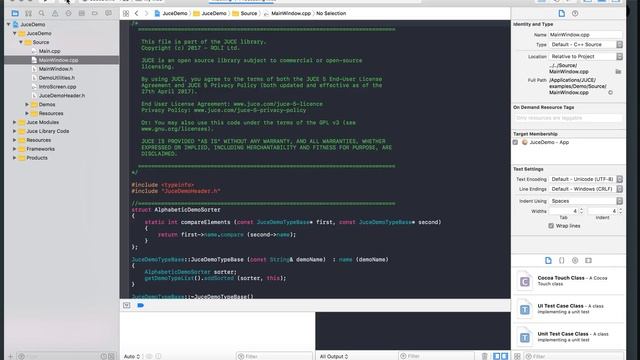Show the Media library

588,260
